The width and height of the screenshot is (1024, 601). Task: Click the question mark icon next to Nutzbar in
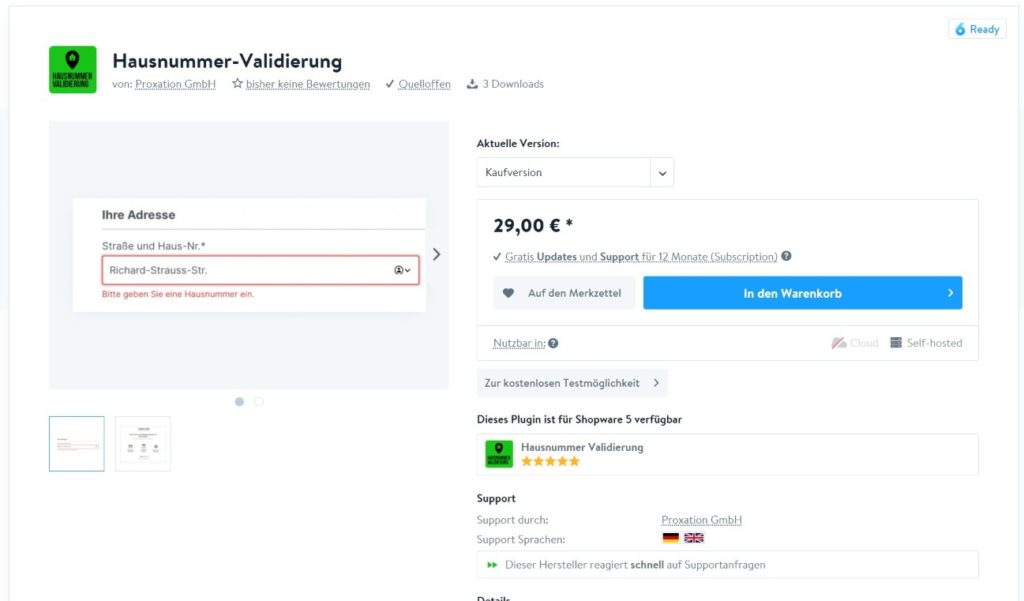pos(553,343)
